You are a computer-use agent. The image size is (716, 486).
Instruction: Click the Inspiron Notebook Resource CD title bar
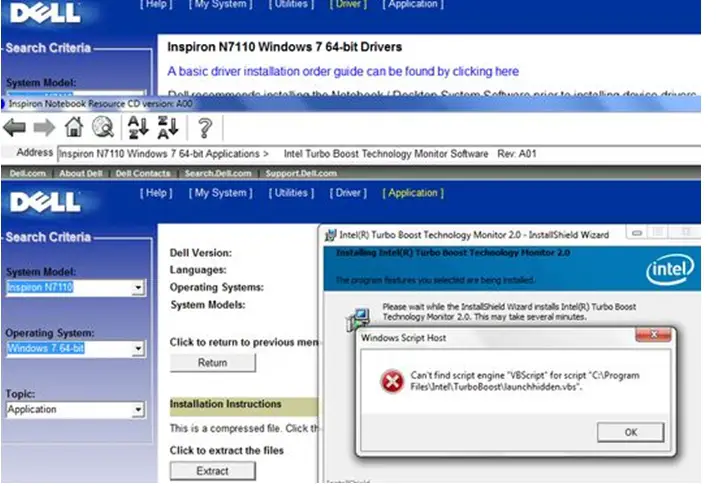click(351, 104)
